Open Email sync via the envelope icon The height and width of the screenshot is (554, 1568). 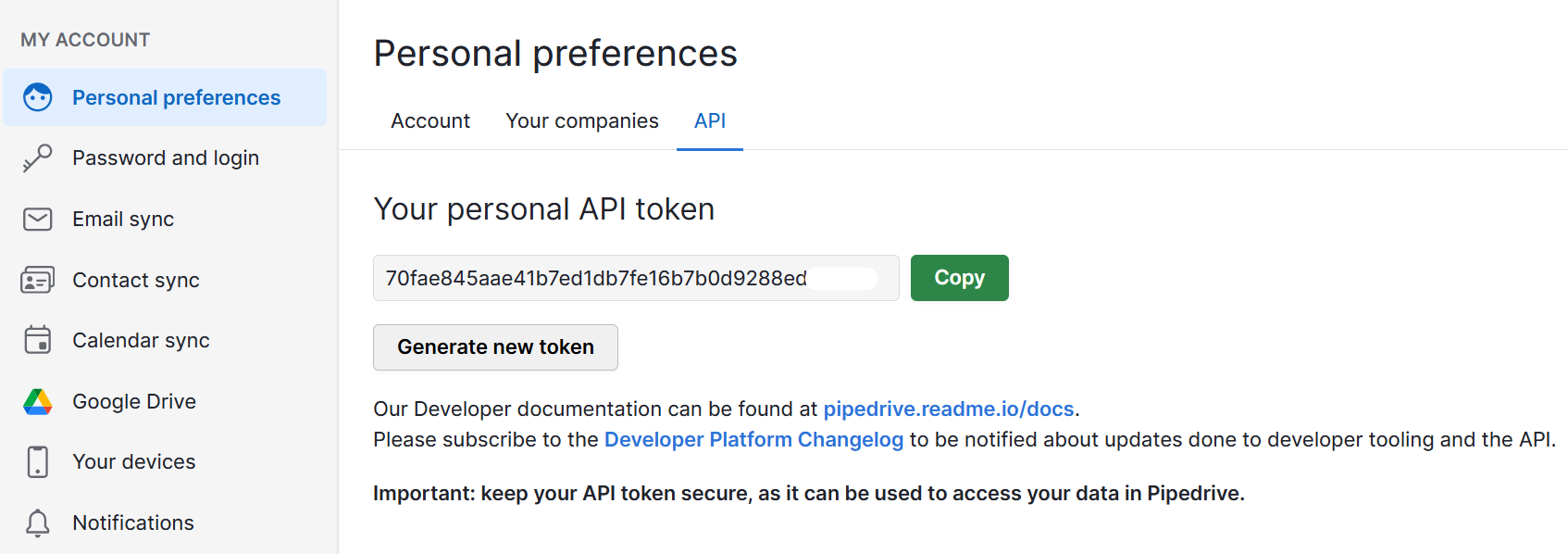(x=37, y=219)
